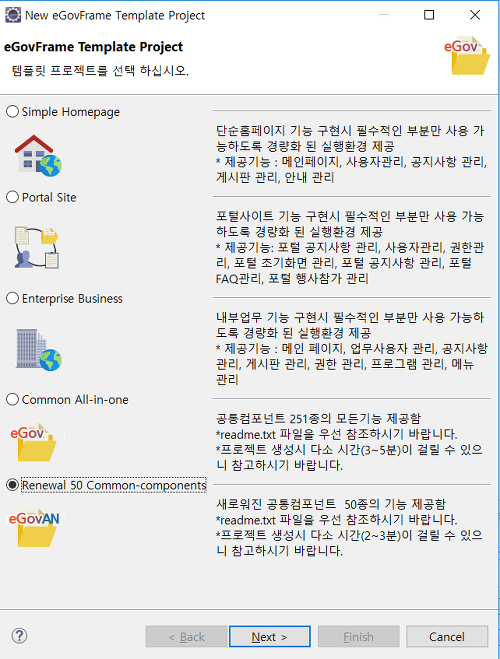Proceed with the Next button
The image size is (500, 659).
[x=270, y=636]
